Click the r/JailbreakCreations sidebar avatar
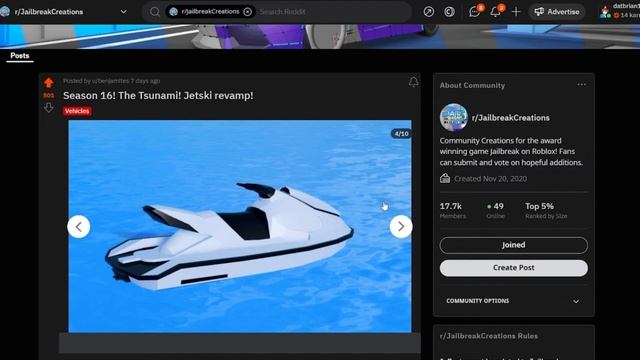The height and width of the screenshot is (360, 640). tap(453, 118)
